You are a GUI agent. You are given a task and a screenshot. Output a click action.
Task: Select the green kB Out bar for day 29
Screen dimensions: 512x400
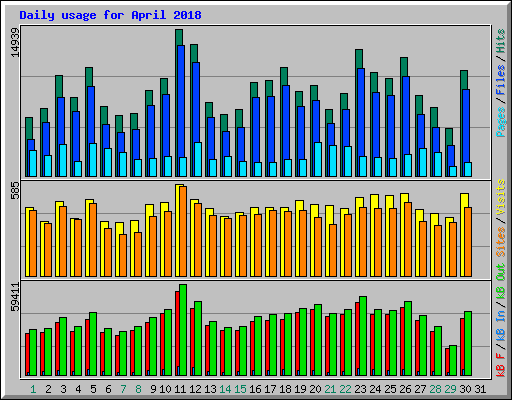coord(453,361)
